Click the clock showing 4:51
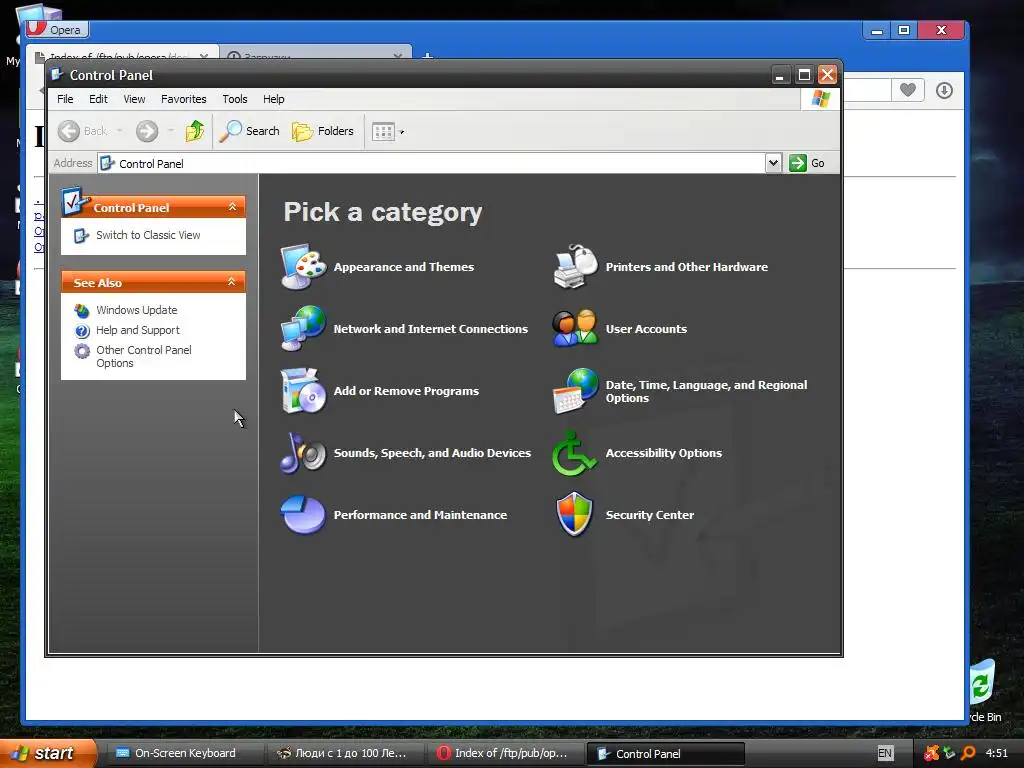Screen dimensions: 1024x768 click(x=997, y=753)
